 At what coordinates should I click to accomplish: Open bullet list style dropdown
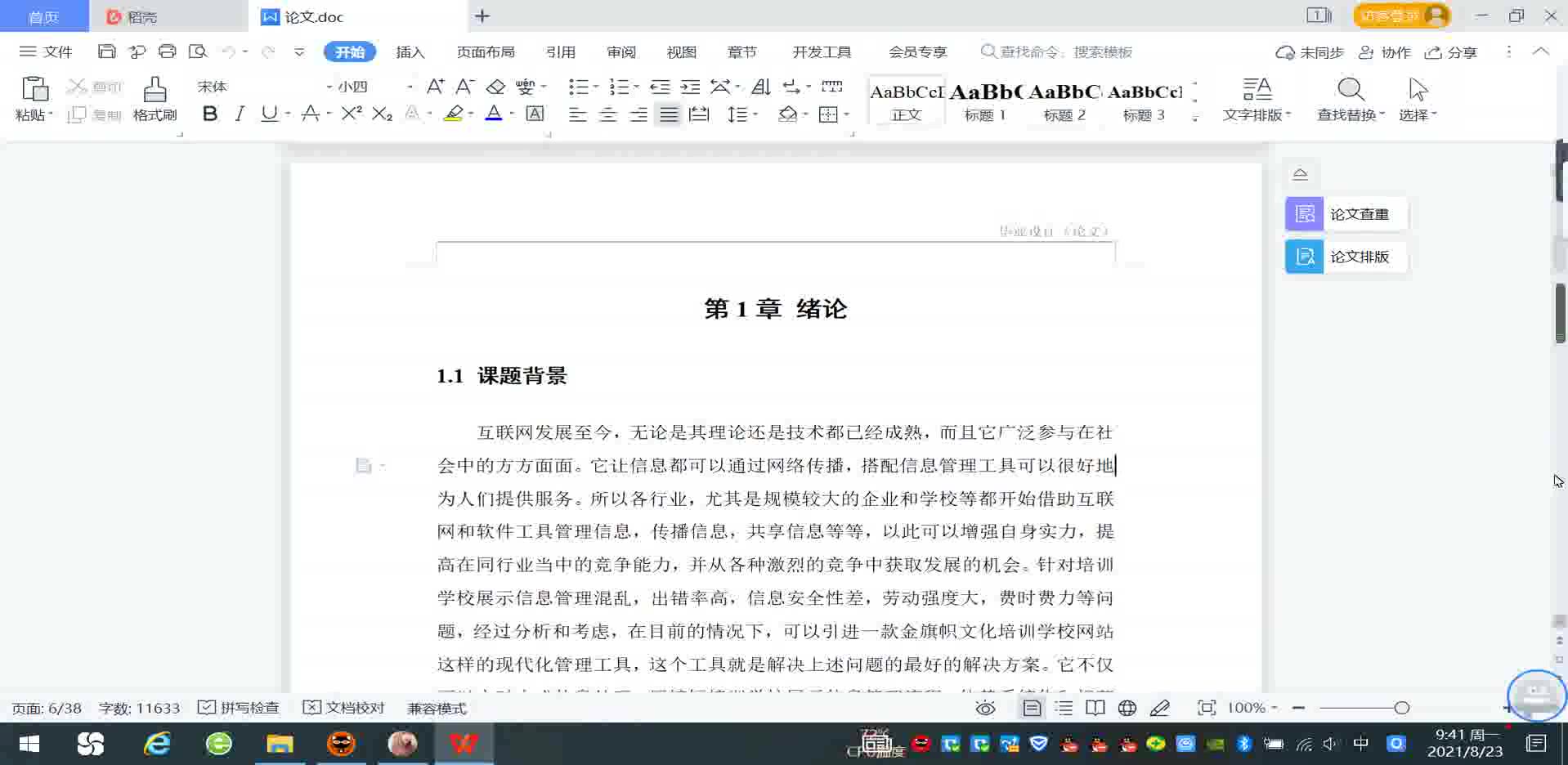tap(596, 87)
